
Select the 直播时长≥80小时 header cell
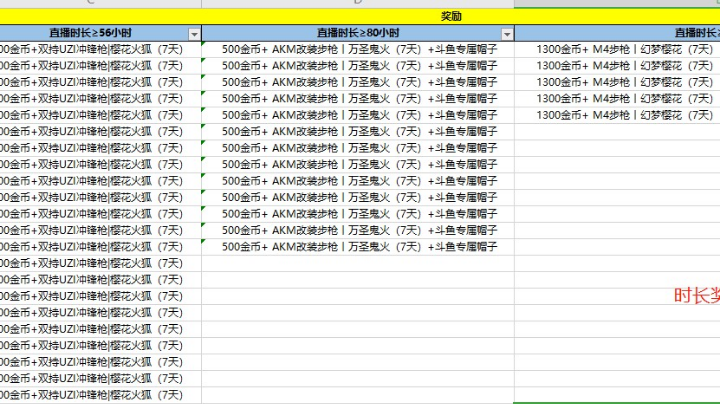358,33
